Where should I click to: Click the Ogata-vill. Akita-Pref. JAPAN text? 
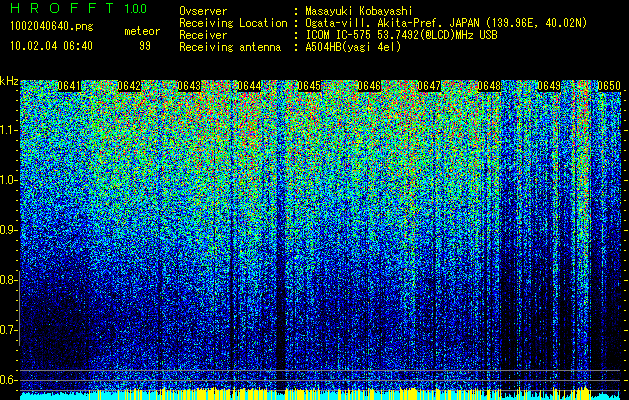coord(392,23)
